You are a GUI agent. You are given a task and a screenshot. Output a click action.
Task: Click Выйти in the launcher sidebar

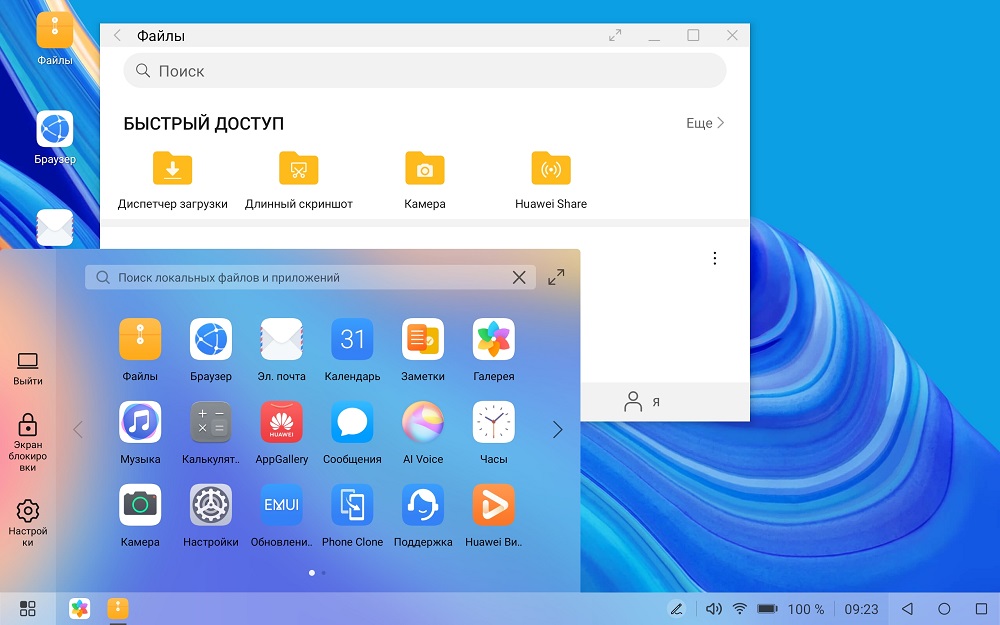click(27, 369)
